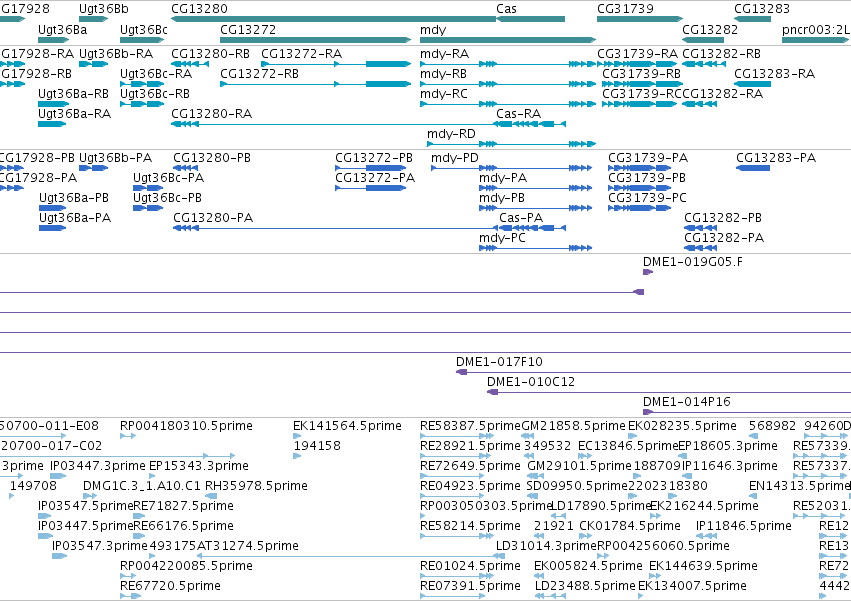Screen dimensions: 851x601
Task: Select transcript Cas-RA label
Action: click(518, 113)
